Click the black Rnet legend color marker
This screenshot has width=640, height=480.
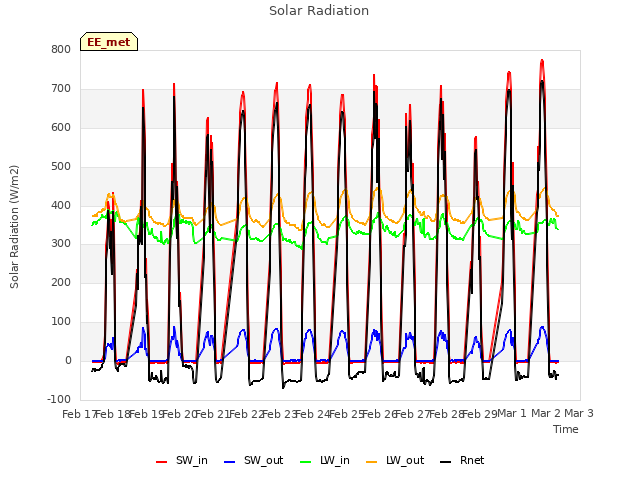tap(446, 462)
